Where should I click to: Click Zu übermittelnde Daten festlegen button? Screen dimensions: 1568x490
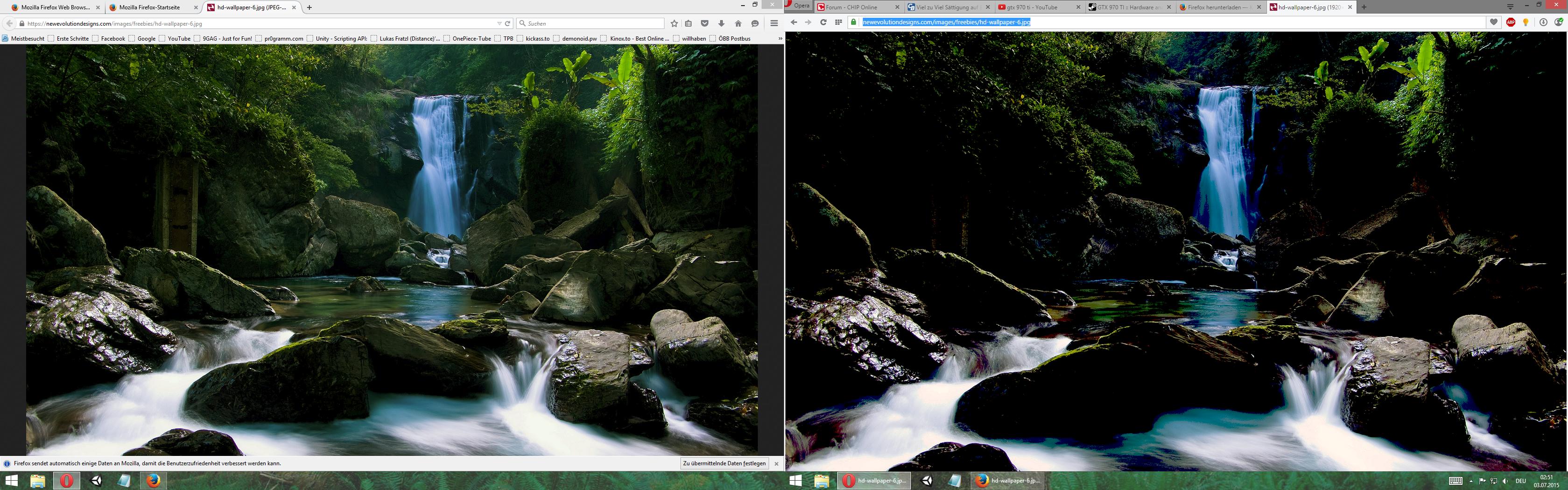tap(724, 464)
